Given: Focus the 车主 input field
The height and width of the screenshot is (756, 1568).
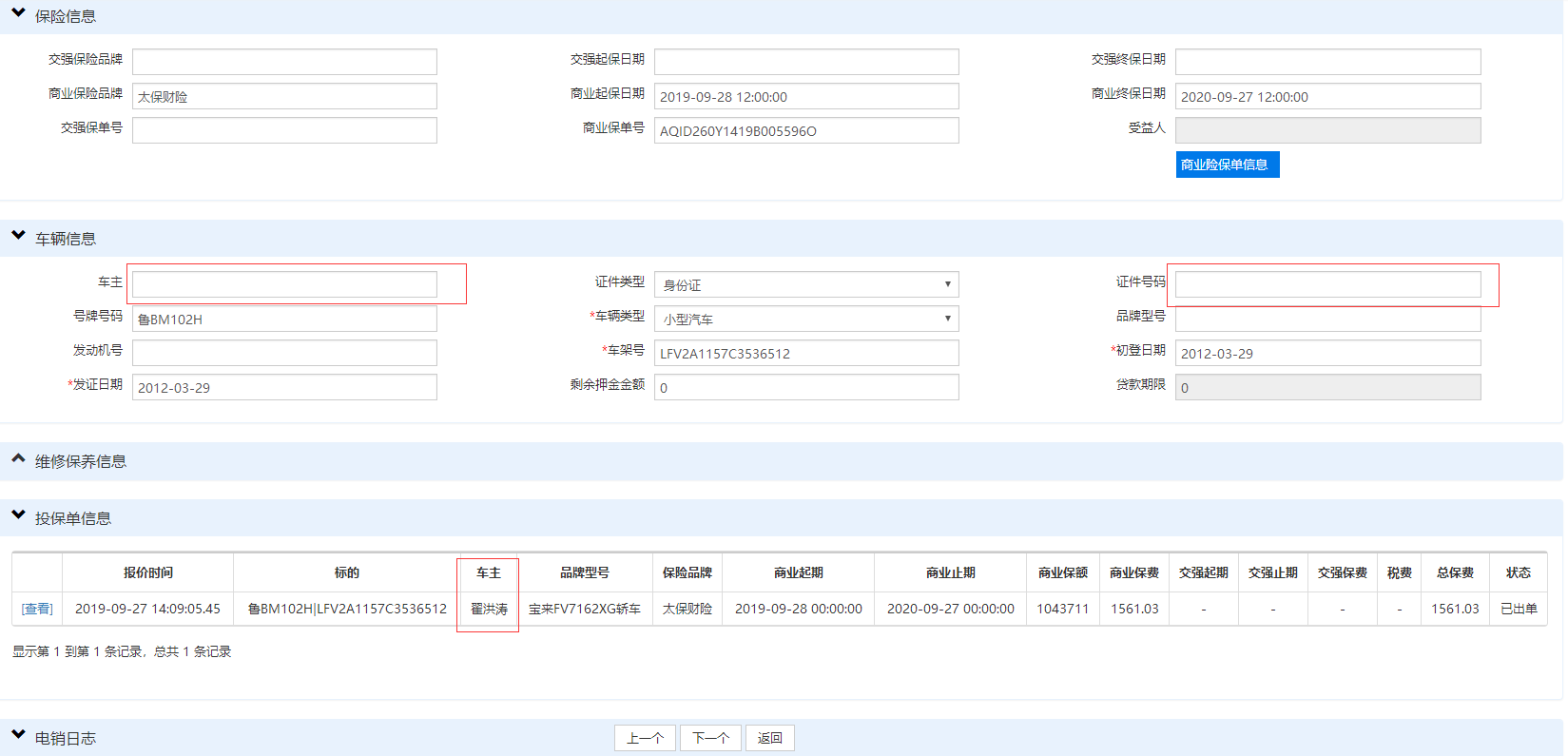Looking at the screenshot, I should click(x=284, y=284).
